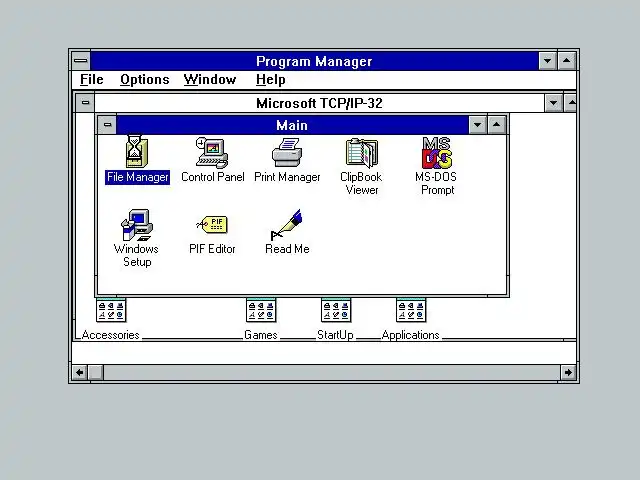
Task: Open the Options menu
Action: point(144,80)
